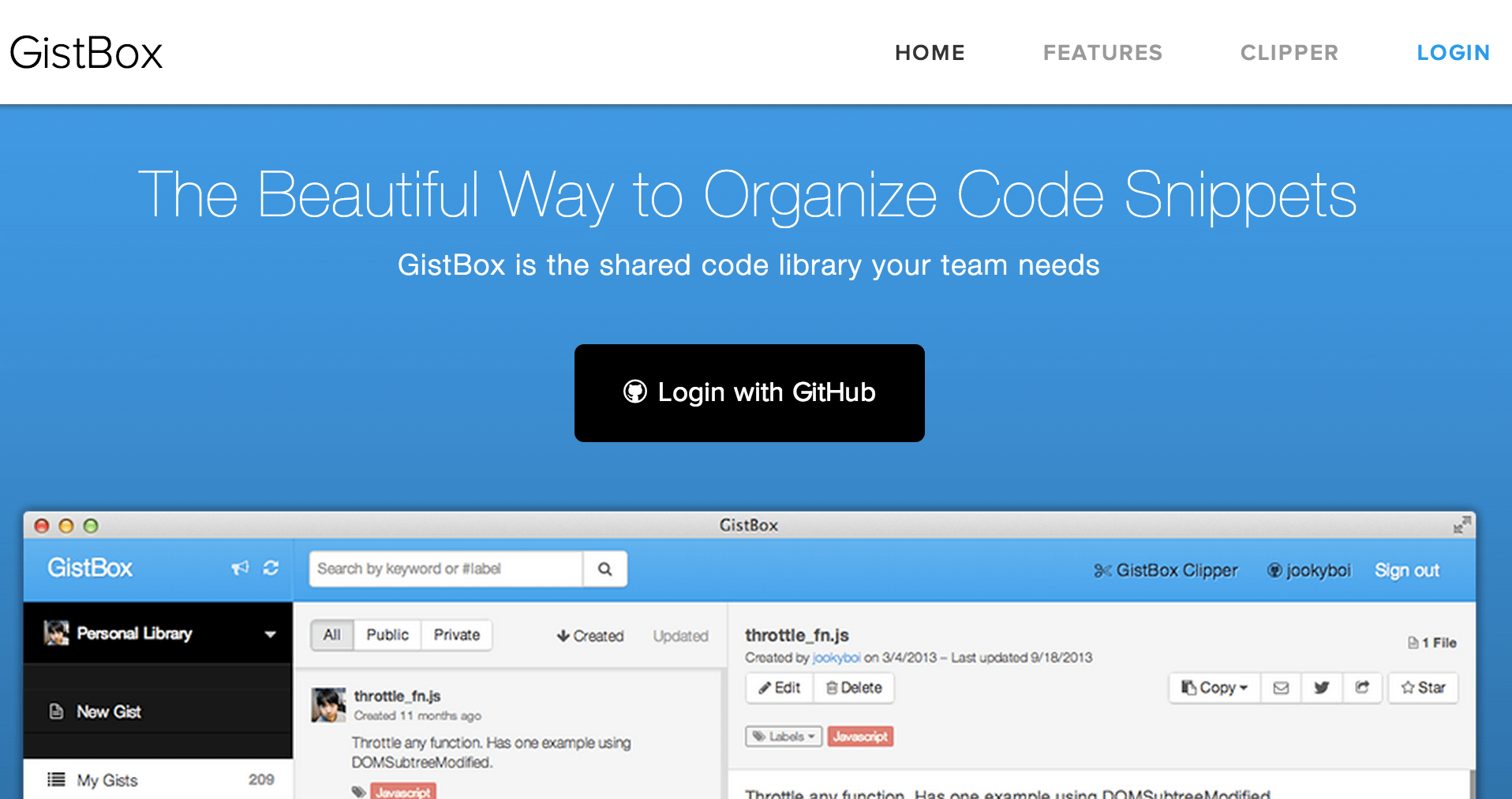Select the Public filter tab
1512x799 pixels.
(x=387, y=635)
